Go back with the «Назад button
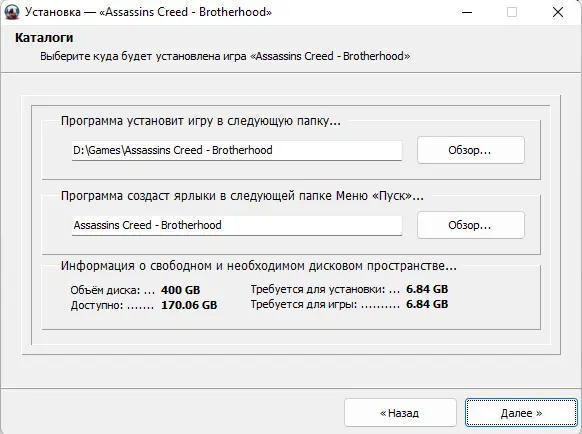The image size is (582, 434). coord(400,413)
